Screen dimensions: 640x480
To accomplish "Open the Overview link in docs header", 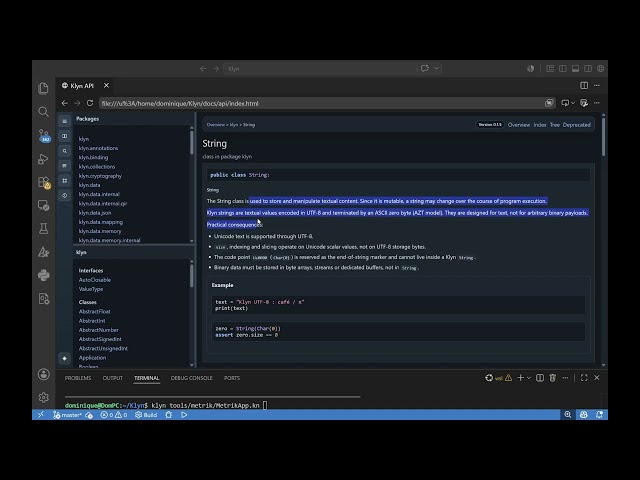I will 519,125.
